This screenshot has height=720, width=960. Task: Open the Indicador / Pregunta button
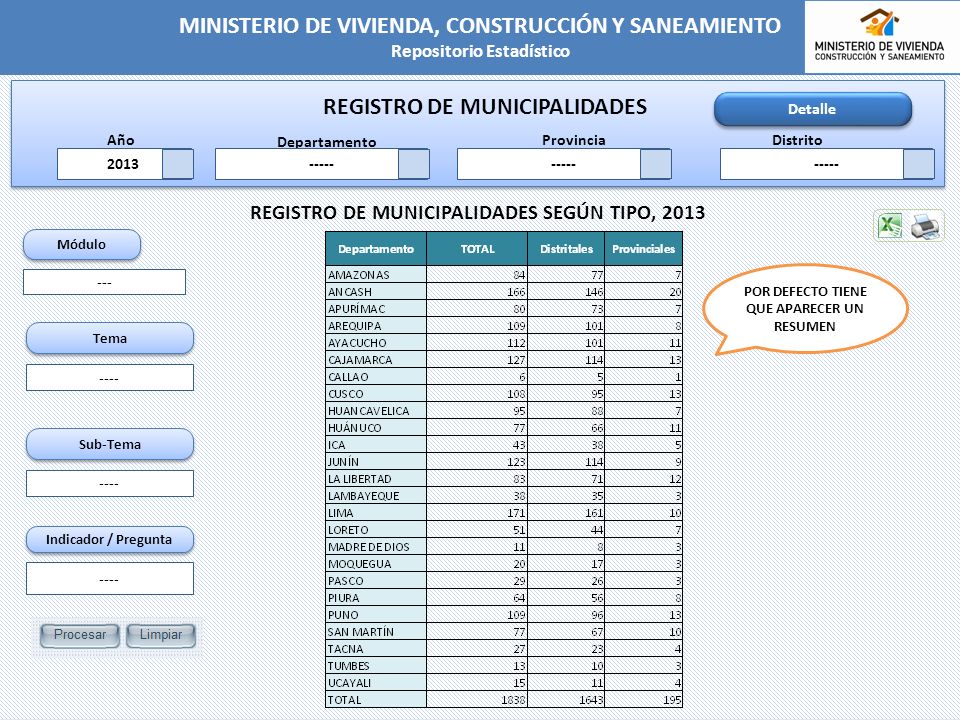click(x=110, y=539)
